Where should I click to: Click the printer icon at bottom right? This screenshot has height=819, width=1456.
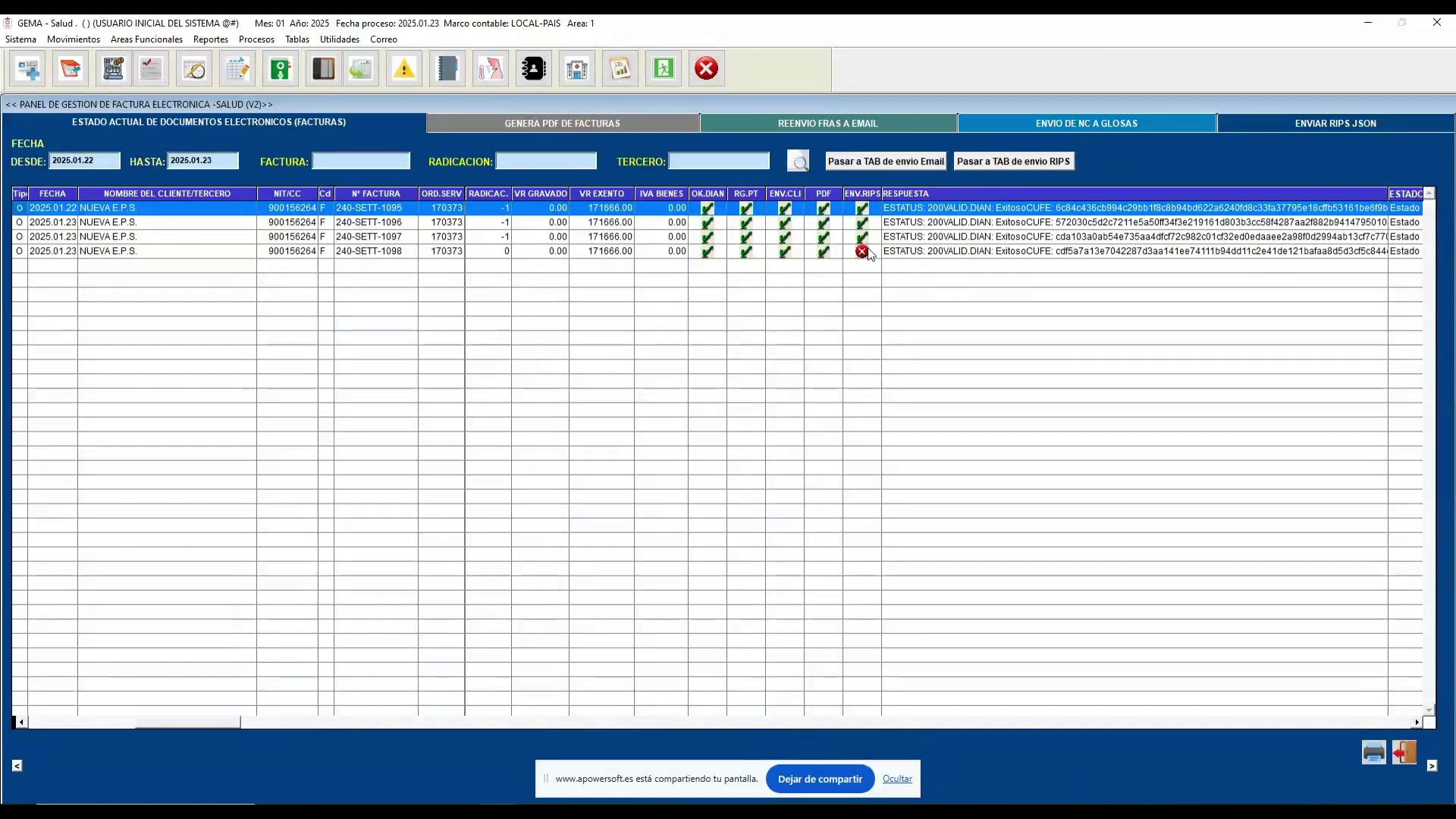(1373, 752)
